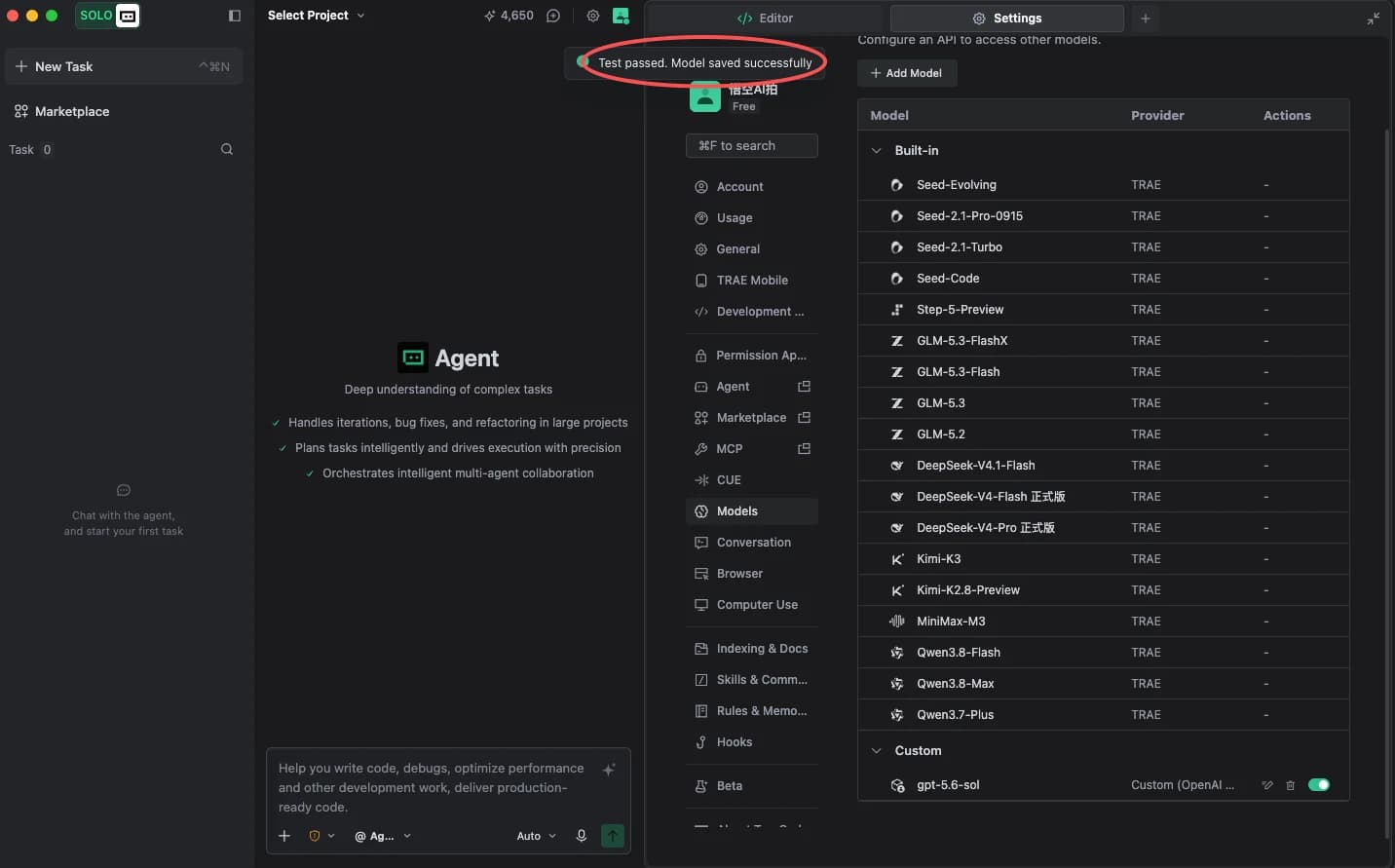
Task: Click the sparkle enhance-prompt icon in the chat box
Action: 609,770
